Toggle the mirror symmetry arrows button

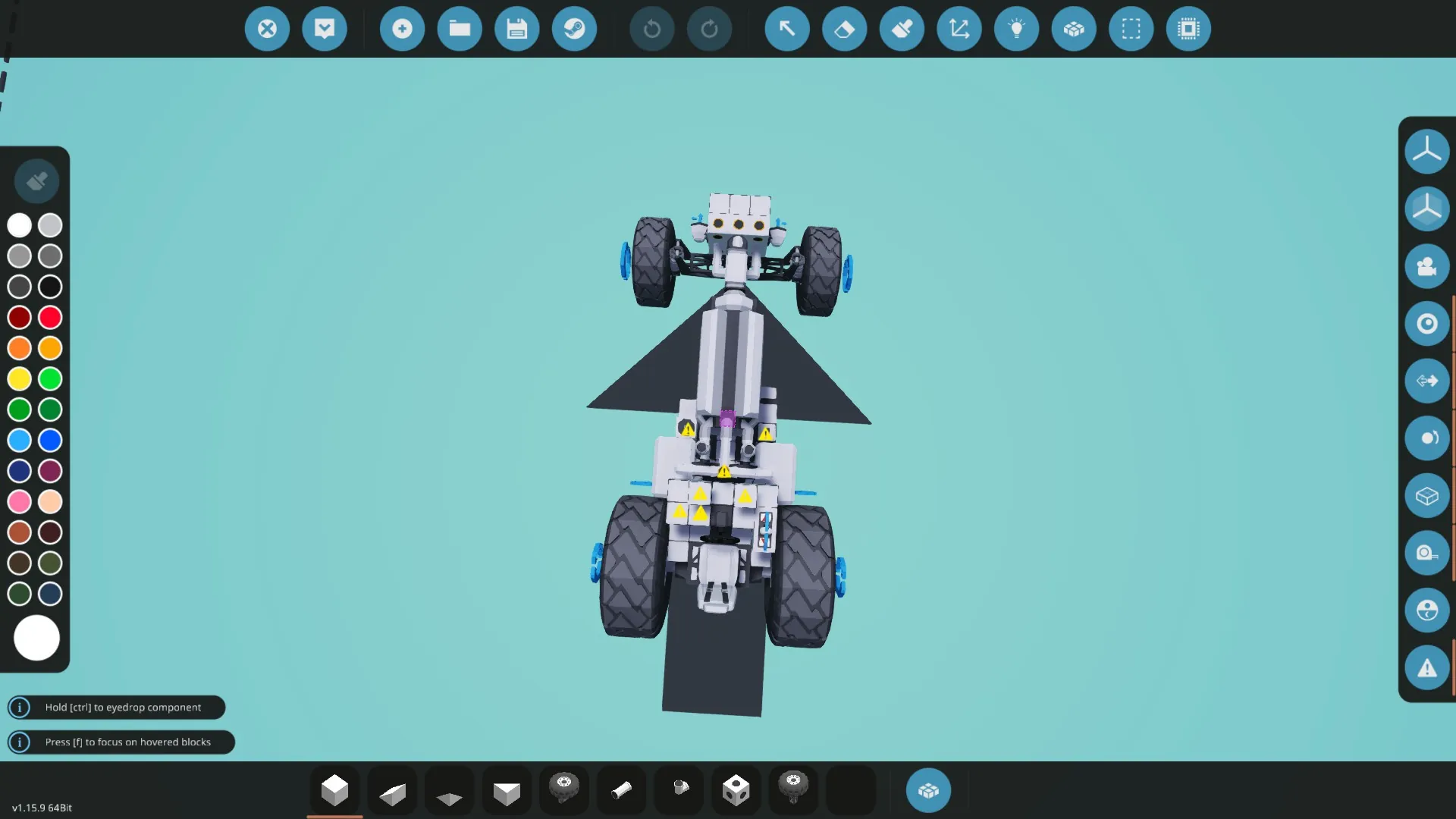tap(1426, 381)
